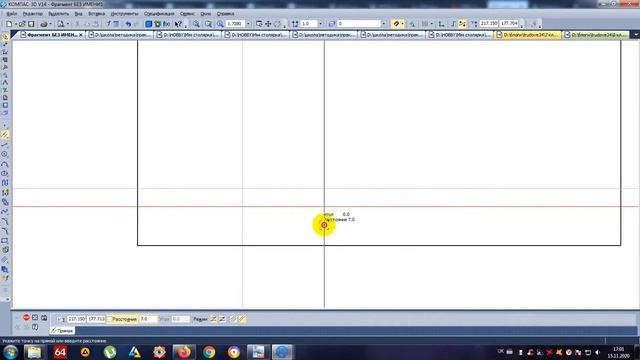Click the X coordinate field in property bar
This screenshot has height=360, width=640.
tap(76, 319)
